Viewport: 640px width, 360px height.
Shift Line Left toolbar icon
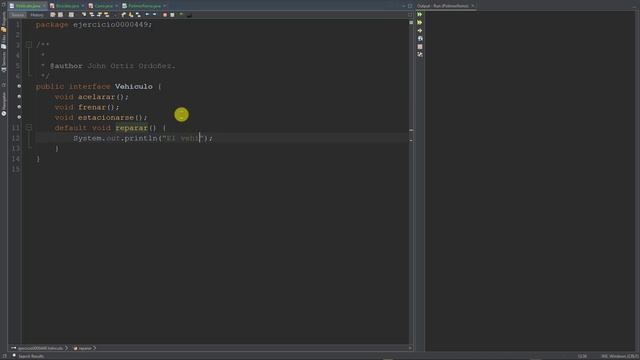(x=147, y=15)
